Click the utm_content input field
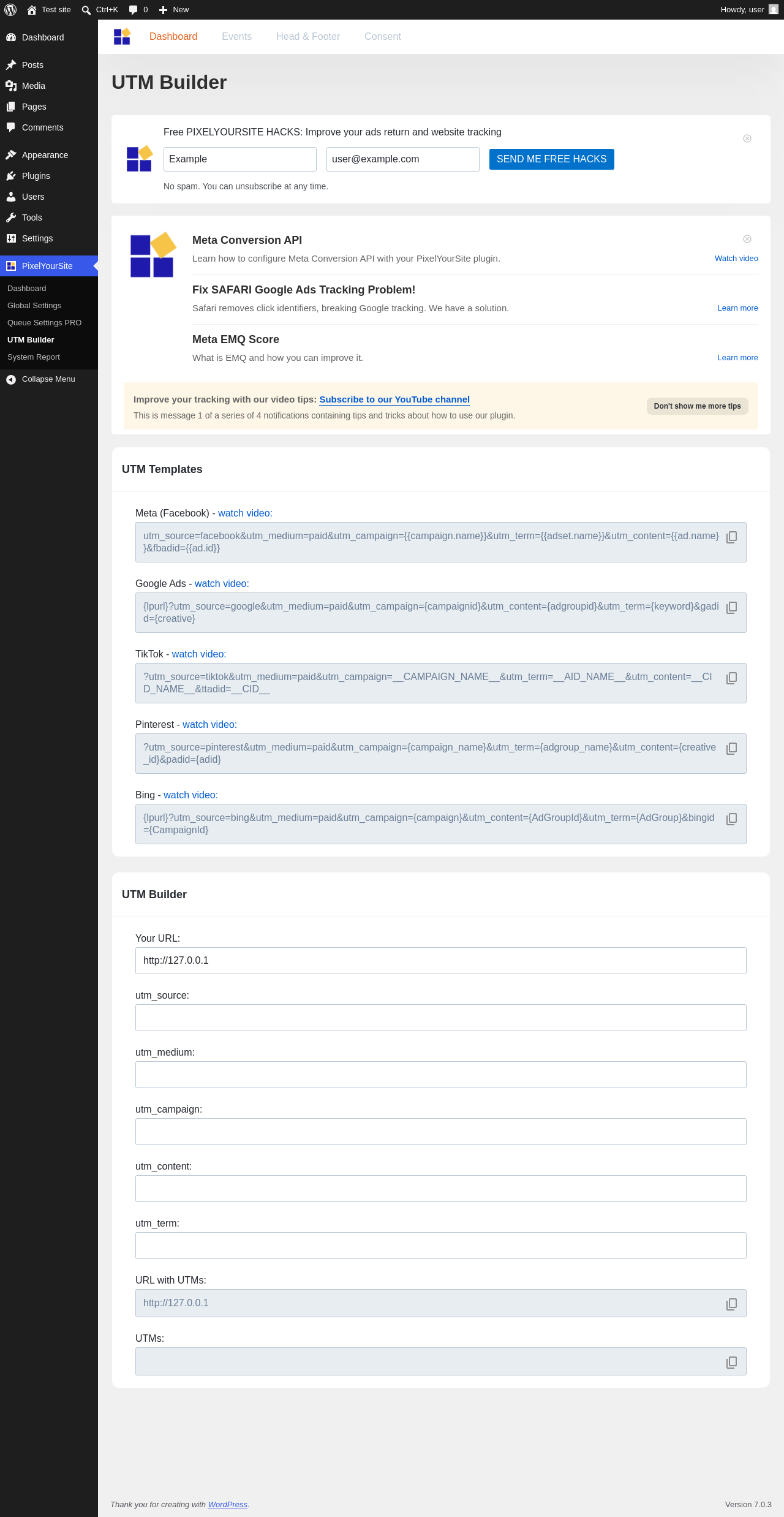784x1517 pixels. [x=441, y=1189]
